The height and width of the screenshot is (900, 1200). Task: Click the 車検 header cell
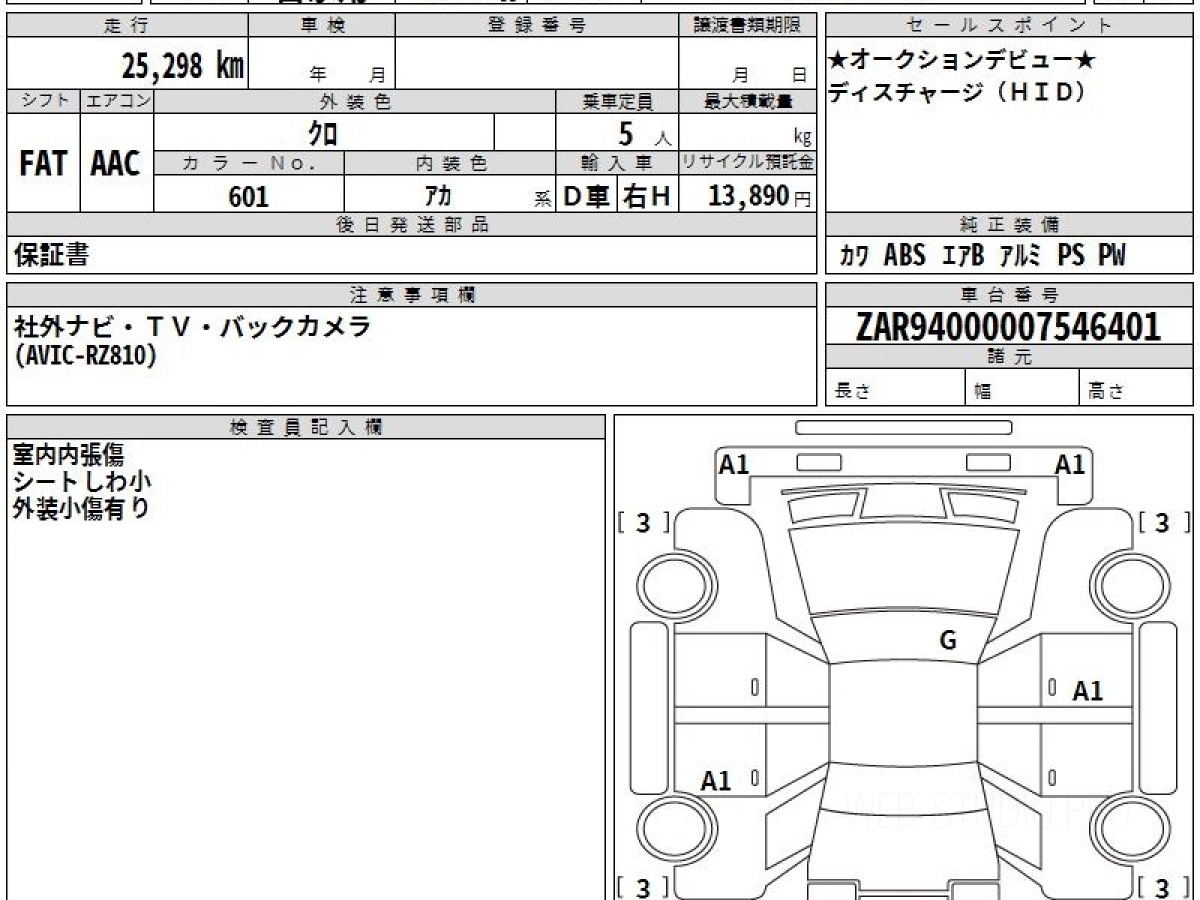click(322, 26)
